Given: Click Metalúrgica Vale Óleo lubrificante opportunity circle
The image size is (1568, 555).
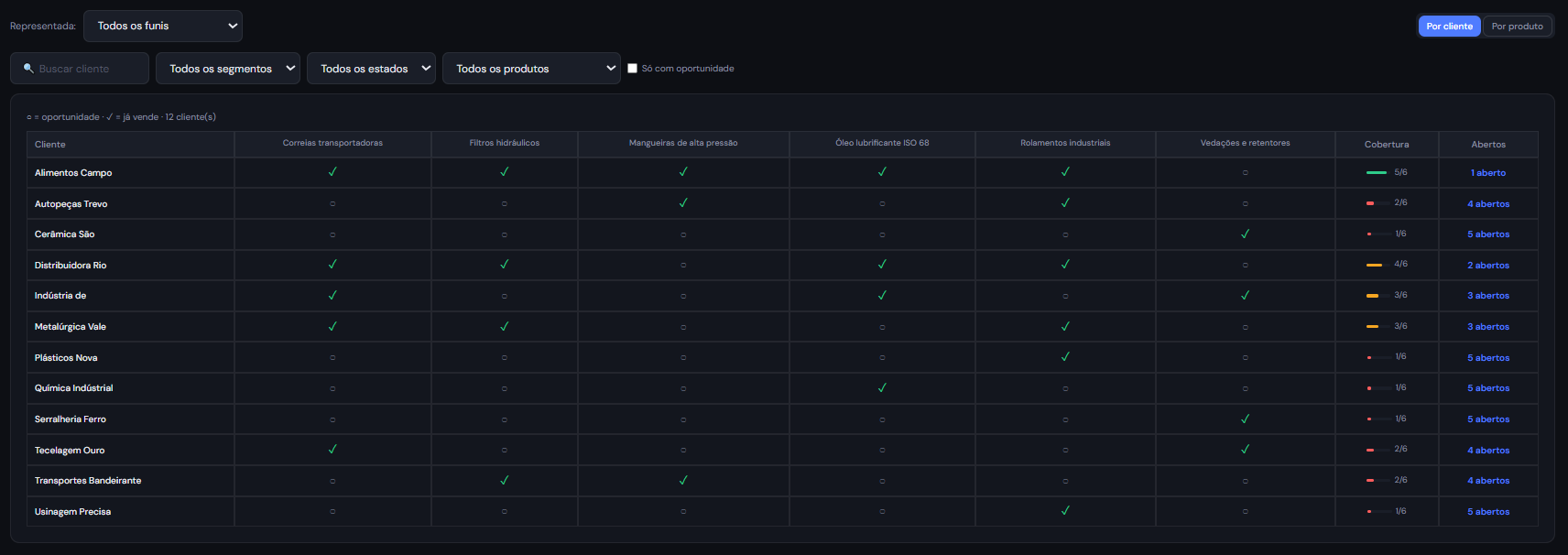Looking at the screenshot, I should coord(882,327).
